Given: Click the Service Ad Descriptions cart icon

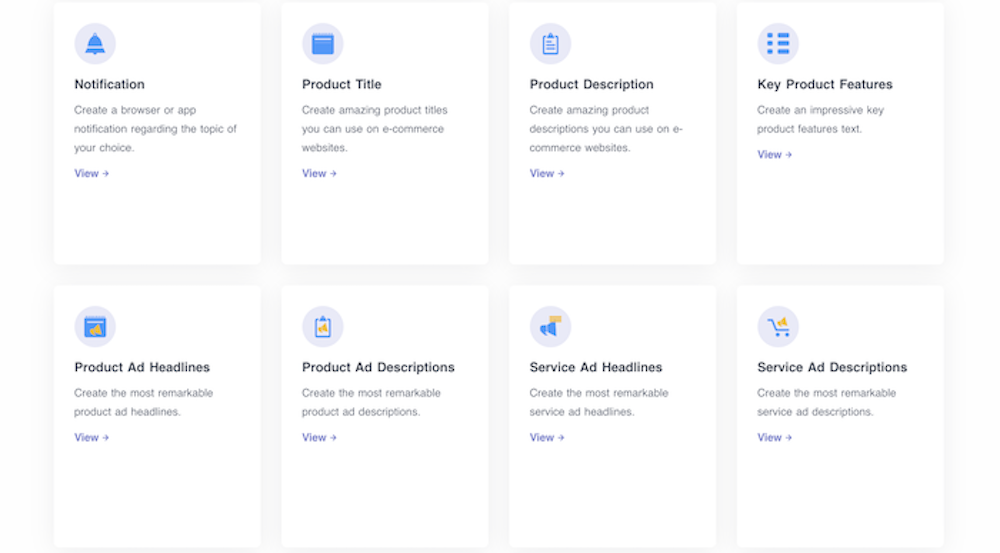Looking at the screenshot, I should click(x=778, y=327).
